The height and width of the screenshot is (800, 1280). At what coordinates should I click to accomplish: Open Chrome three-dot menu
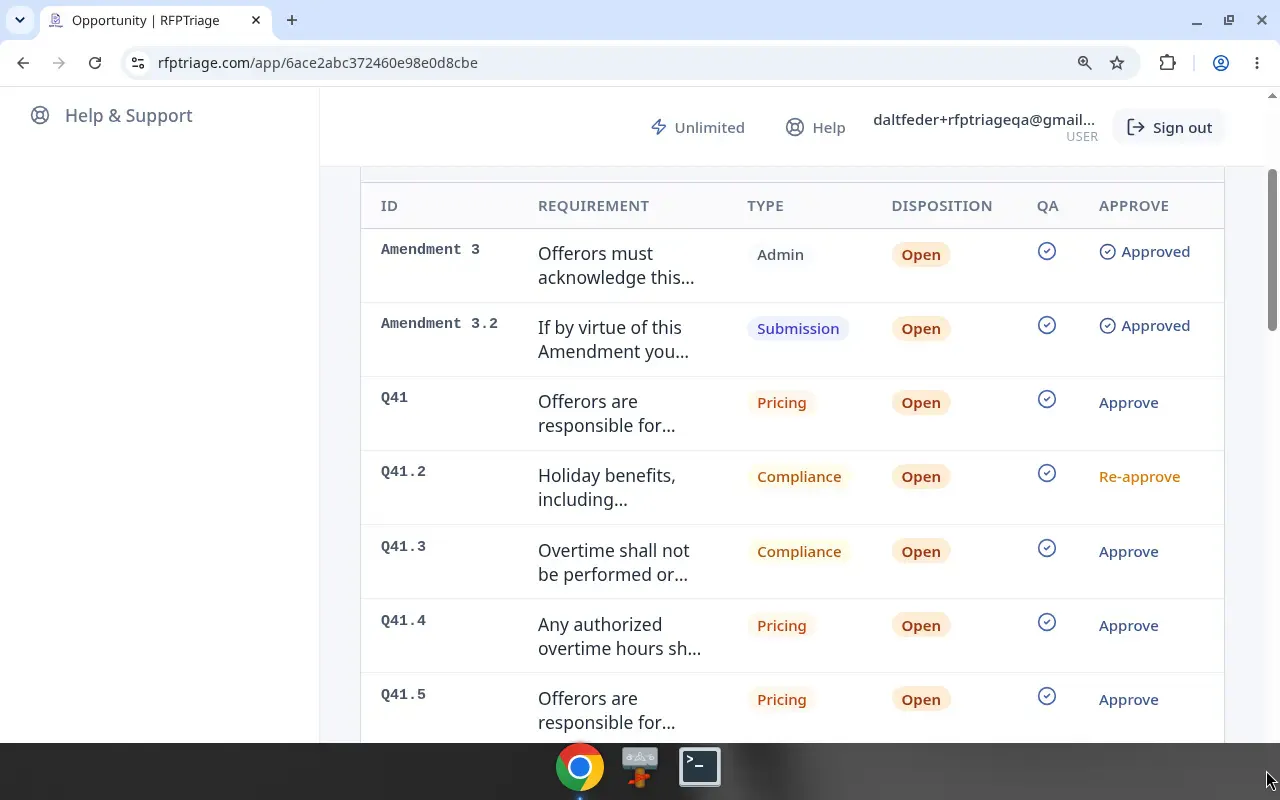click(x=1257, y=62)
